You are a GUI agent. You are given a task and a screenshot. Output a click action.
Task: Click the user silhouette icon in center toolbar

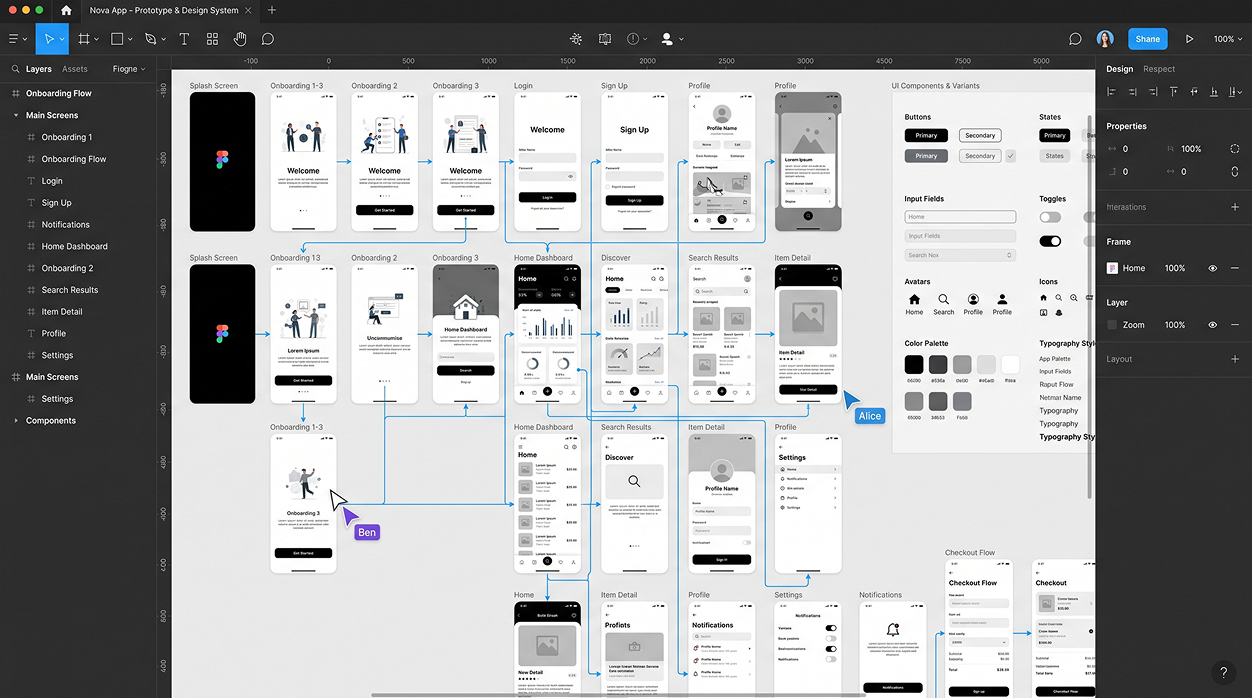pos(667,39)
